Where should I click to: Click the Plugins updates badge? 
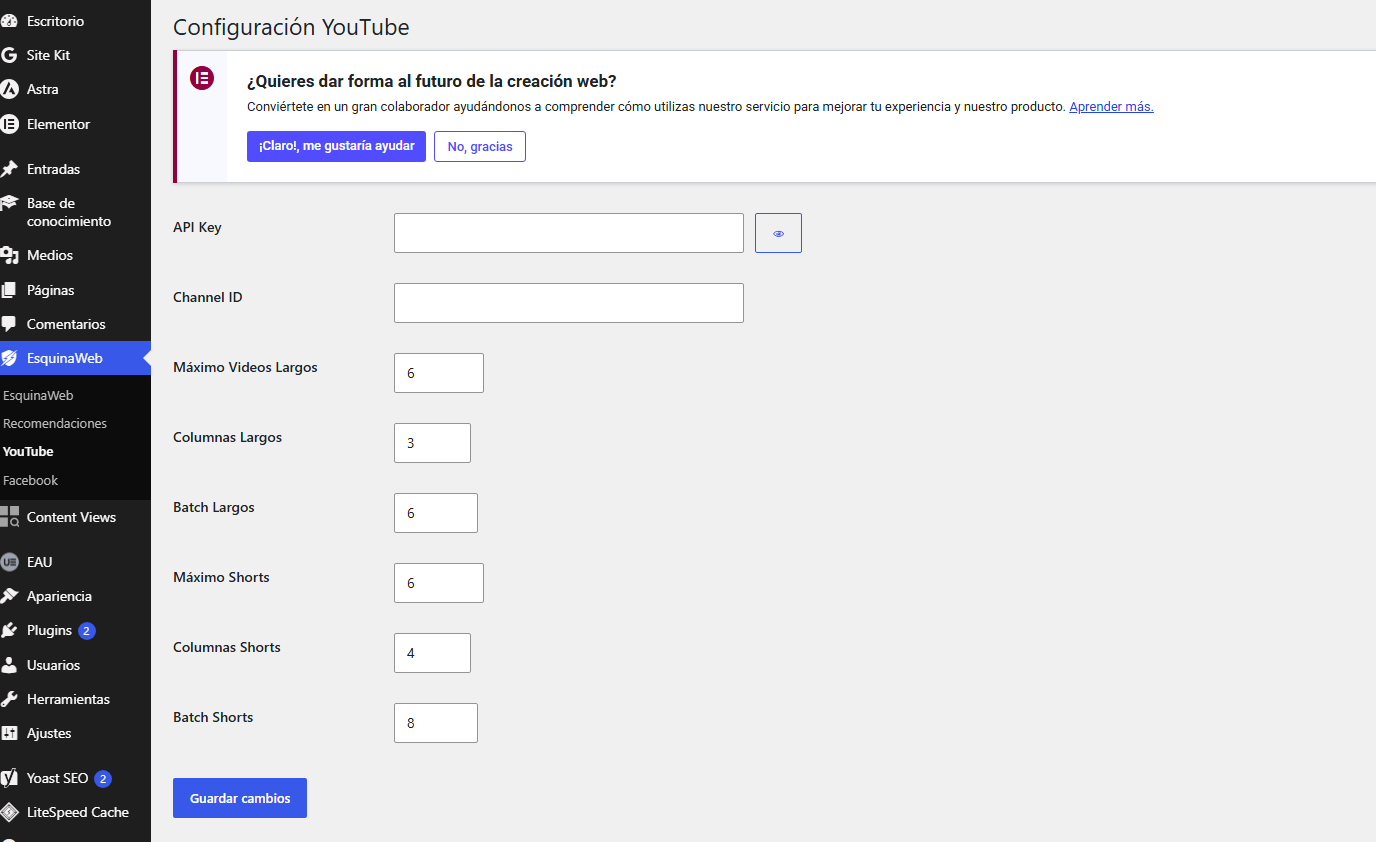pos(87,631)
